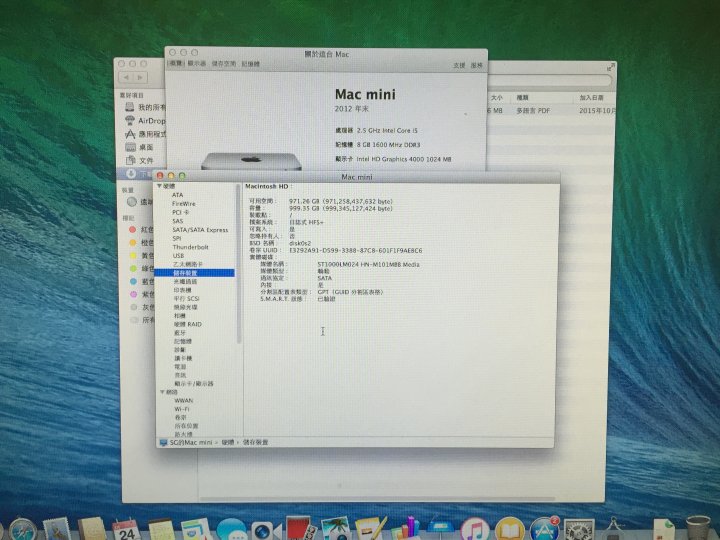Open Keynote from the Dock
This screenshot has width=720, height=540.
[x=440, y=530]
